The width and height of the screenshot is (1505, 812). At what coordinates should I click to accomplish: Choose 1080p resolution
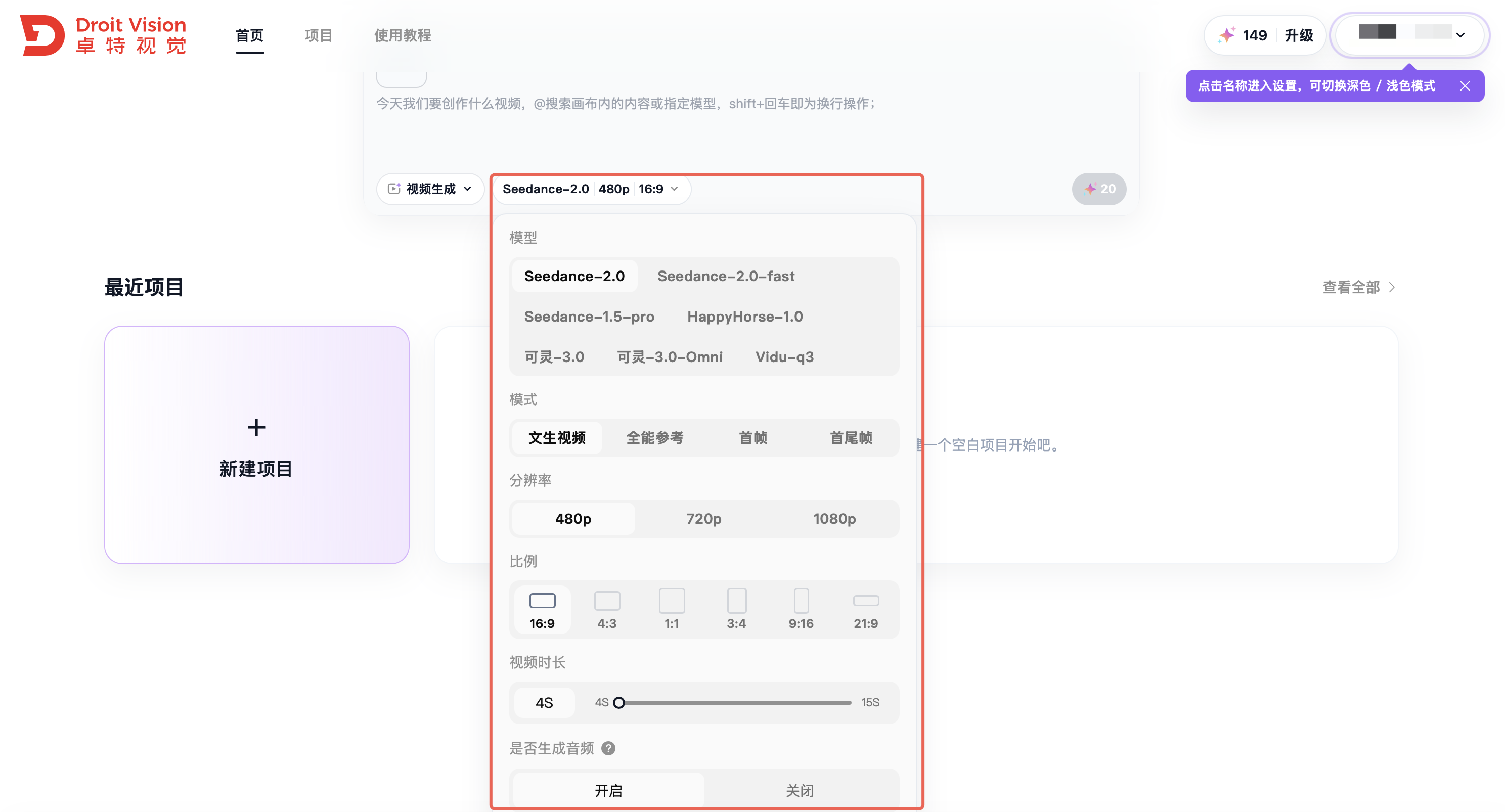(834, 519)
